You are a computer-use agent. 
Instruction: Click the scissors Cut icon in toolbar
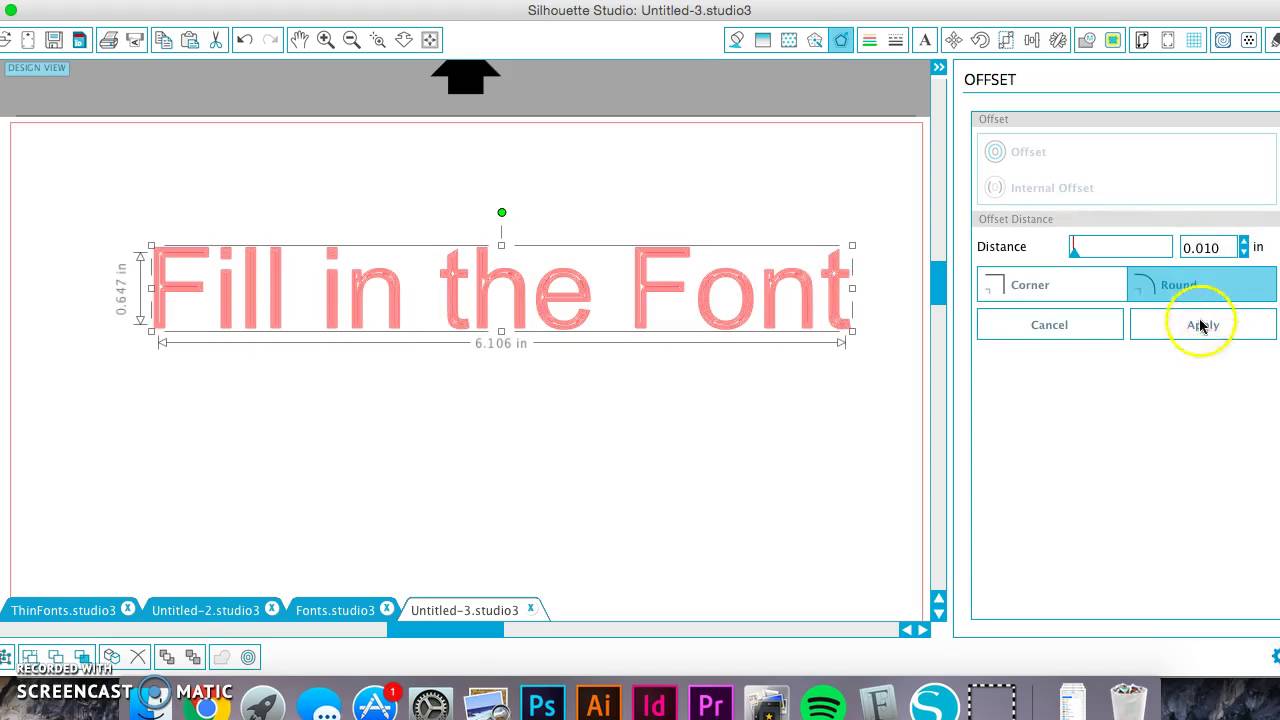point(215,40)
